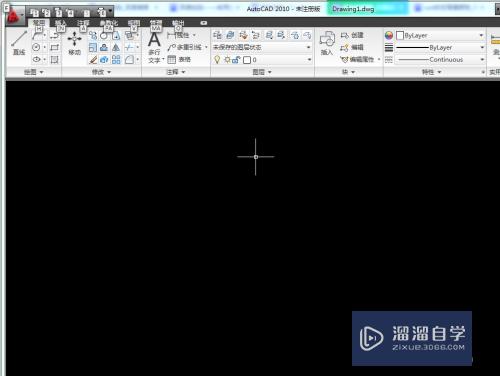Screen dimensions: 500x376
Task: Click the 线性 dimension button
Action: (x=178, y=35)
